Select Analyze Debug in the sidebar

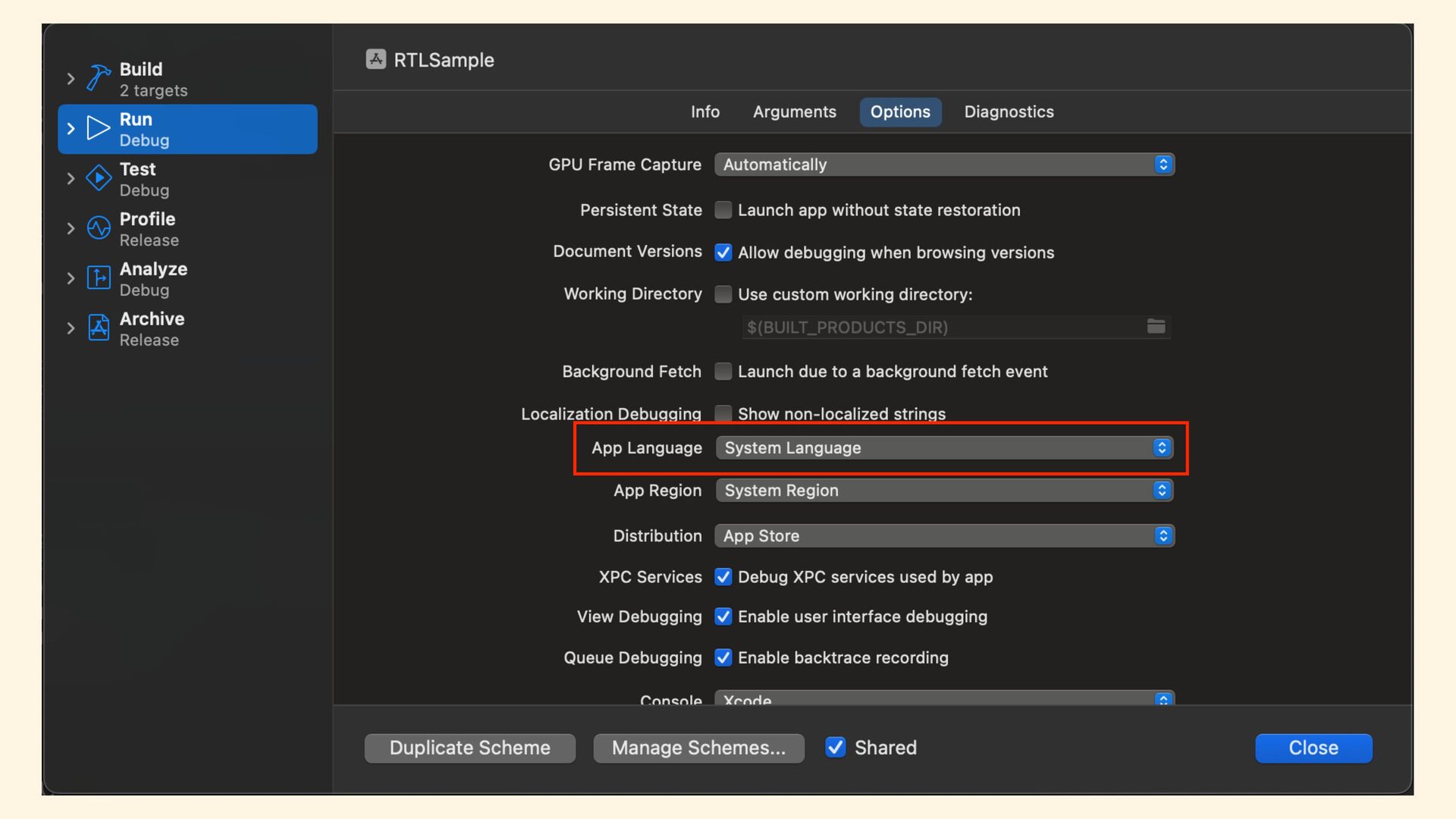[187, 278]
